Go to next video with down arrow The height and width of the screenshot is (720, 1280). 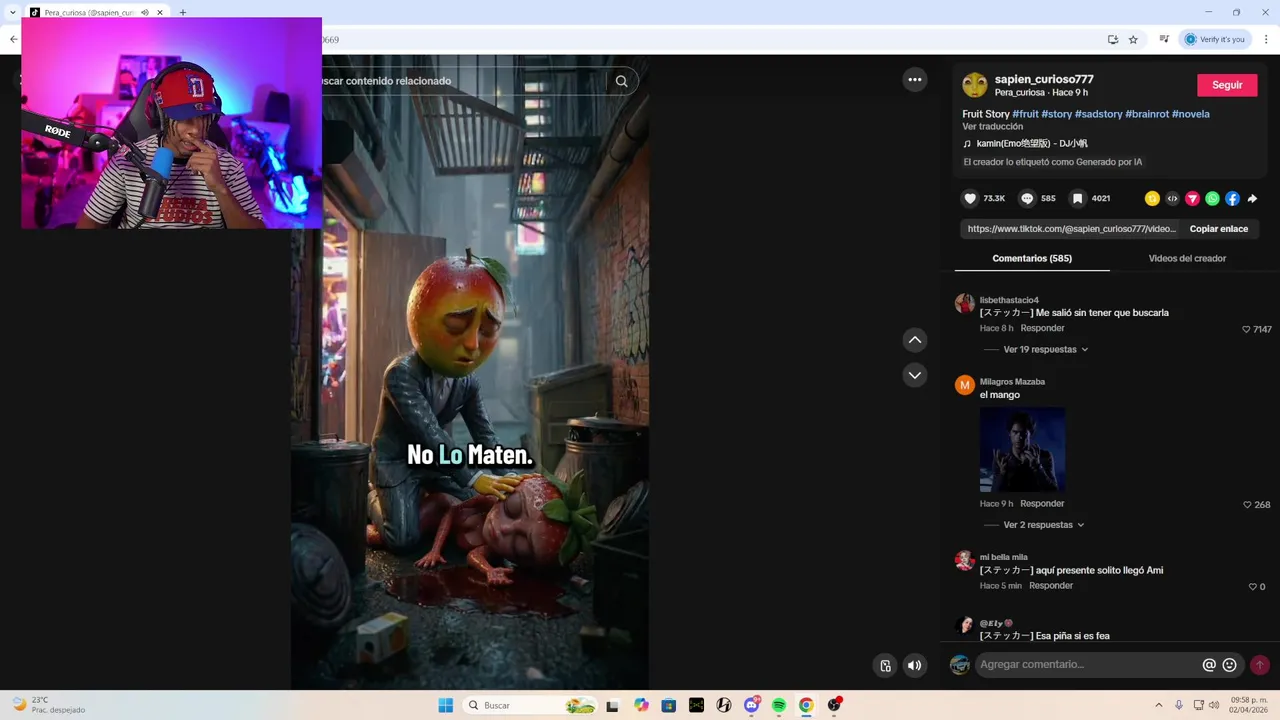click(915, 375)
